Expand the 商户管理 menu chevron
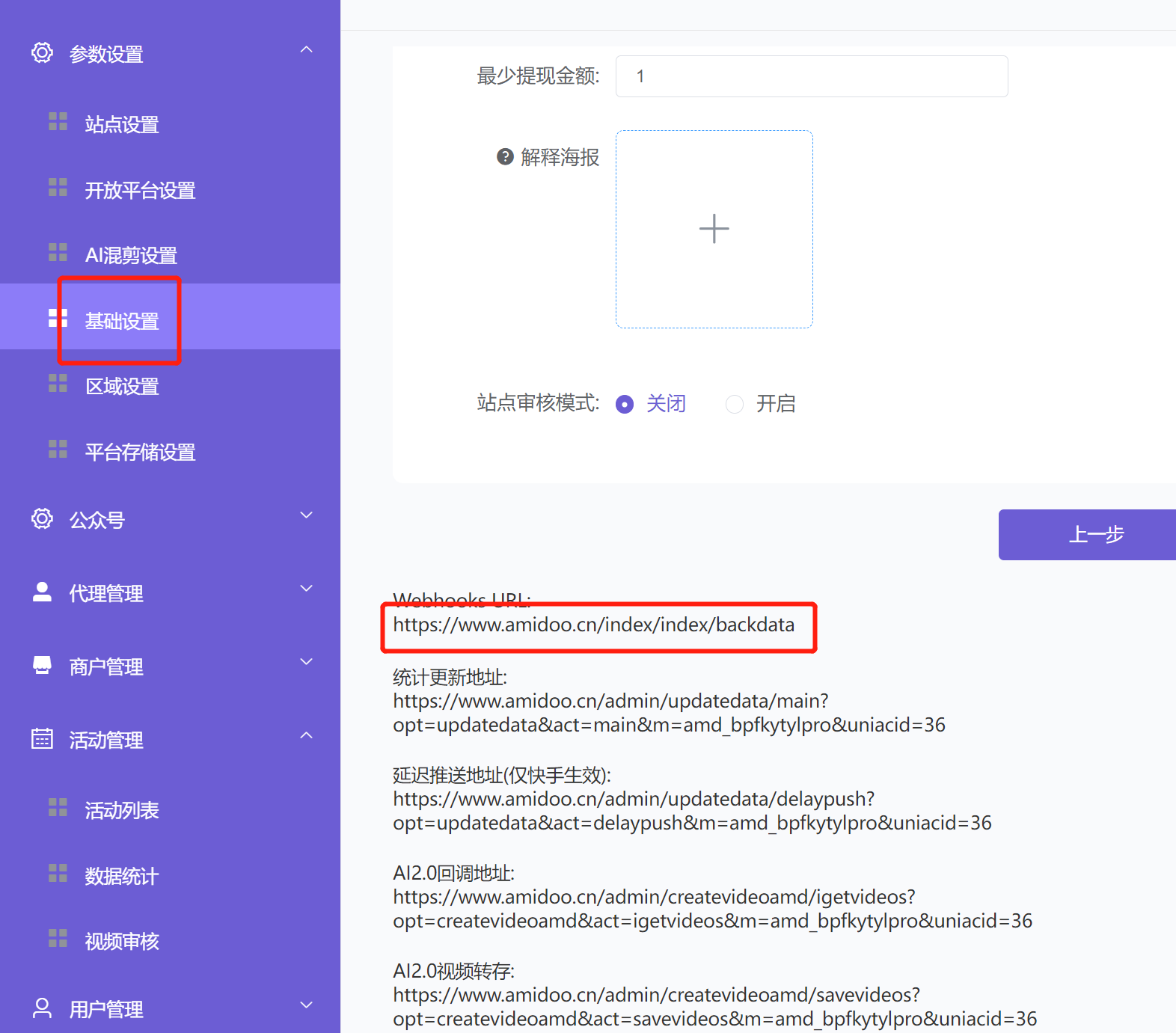 pos(306,662)
